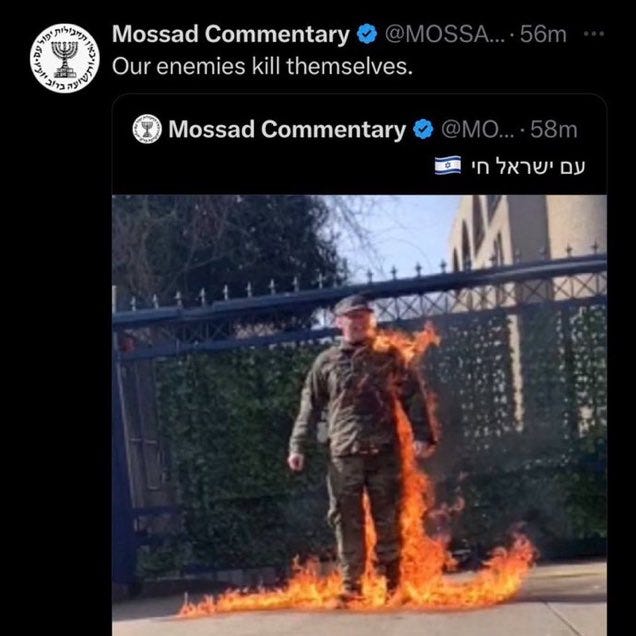Open the quoted post's Mossad Commentary name
The image size is (636, 636).
pyautogui.click(x=287, y=129)
